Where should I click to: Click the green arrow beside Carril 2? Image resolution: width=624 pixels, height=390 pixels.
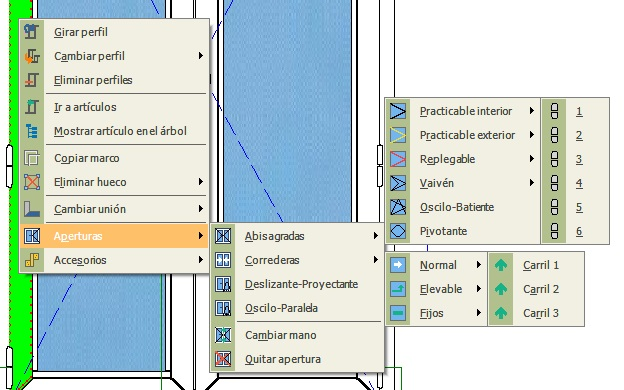(x=501, y=289)
